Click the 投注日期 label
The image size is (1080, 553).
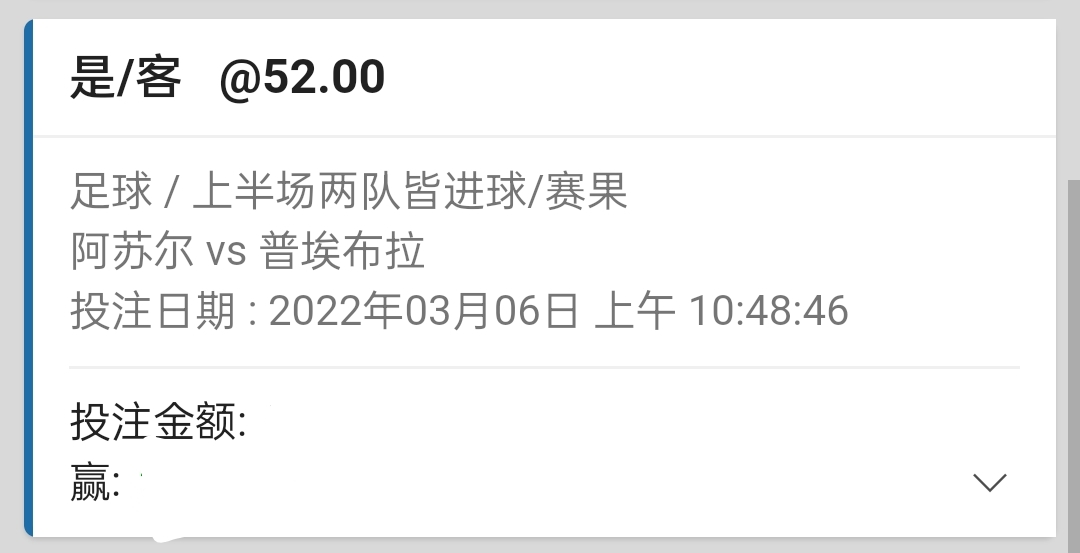[152, 311]
